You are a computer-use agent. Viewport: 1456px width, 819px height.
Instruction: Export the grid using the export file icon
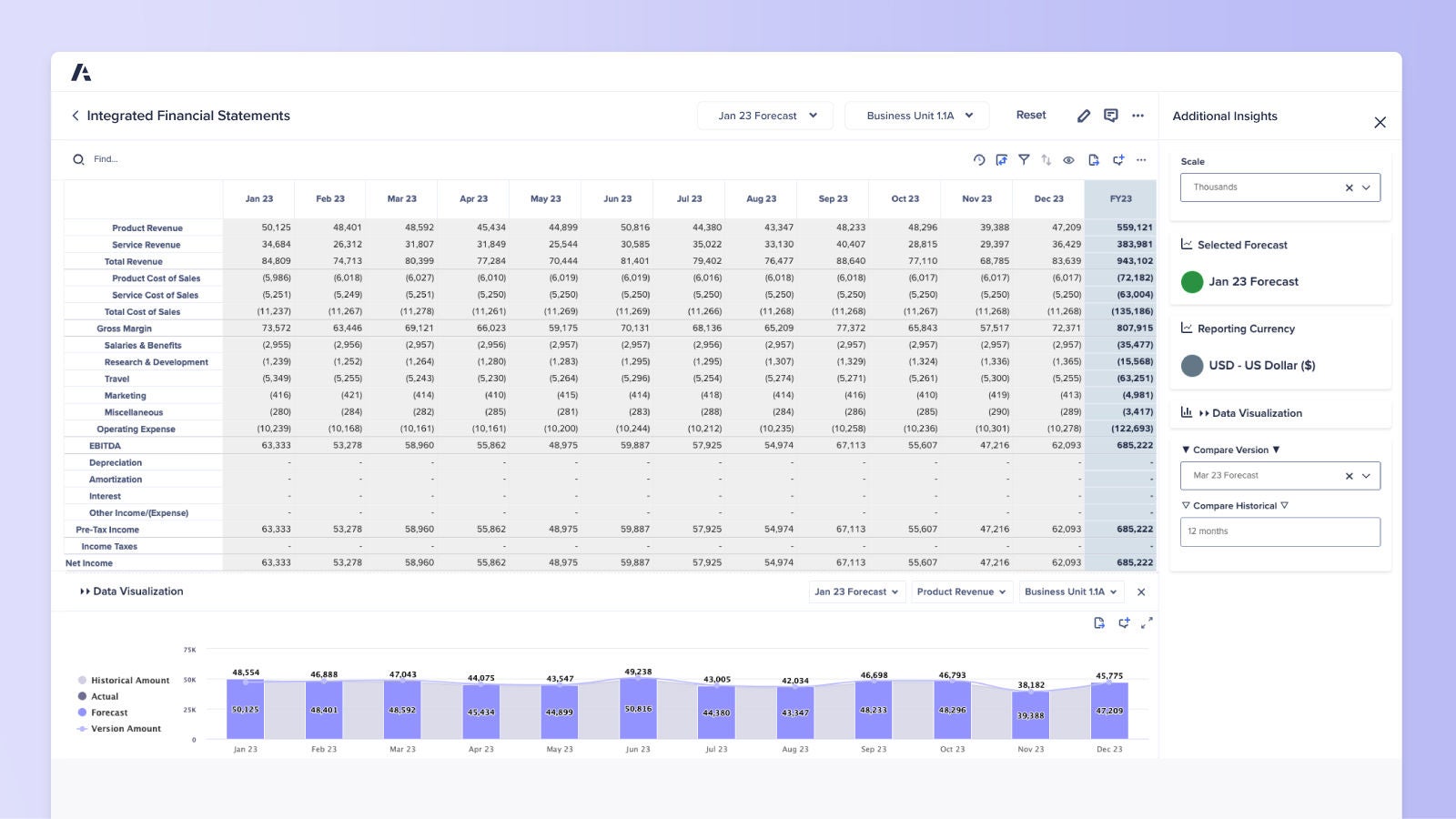coord(1093,159)
